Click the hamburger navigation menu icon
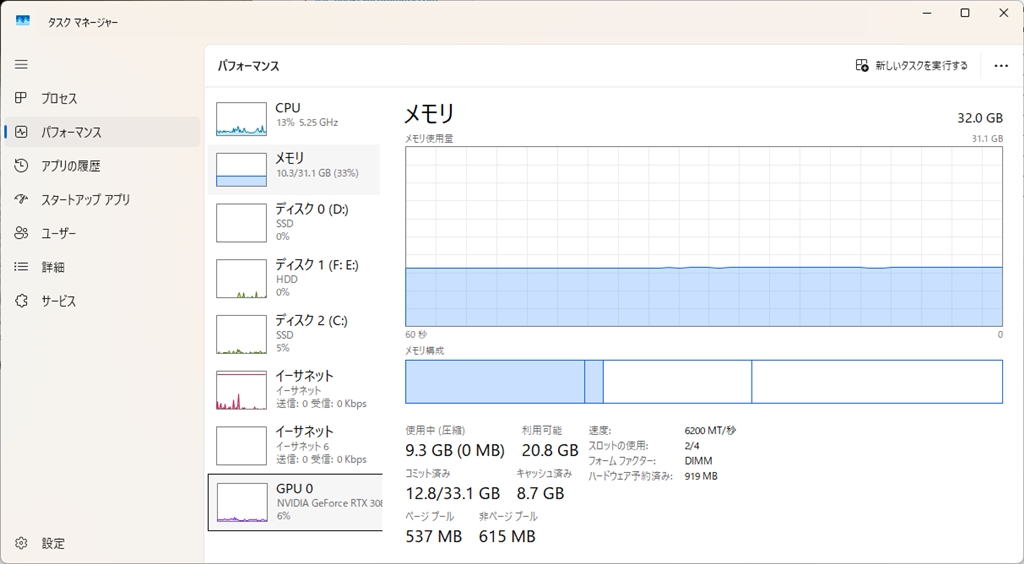 click(x=21, y=64)
